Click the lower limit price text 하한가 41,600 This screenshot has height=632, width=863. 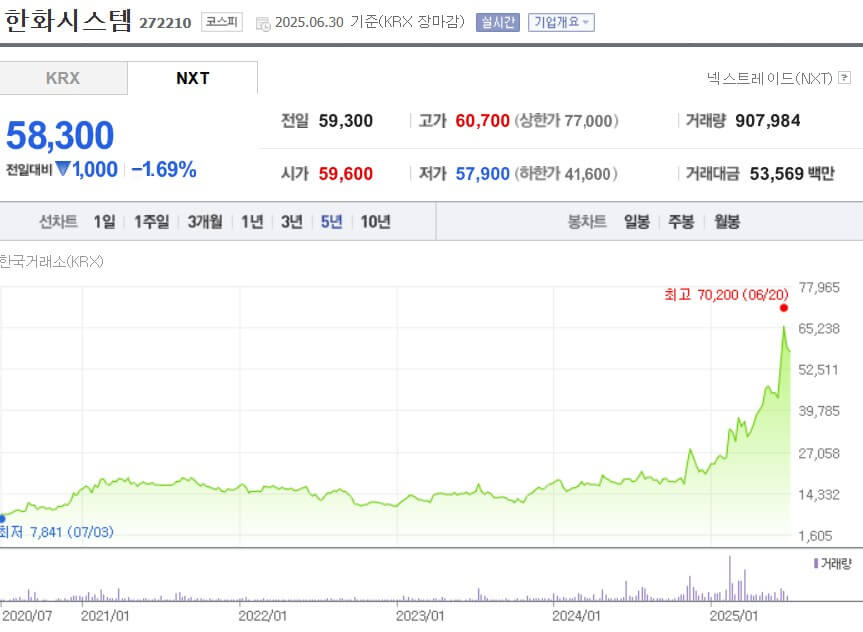[x=566, y=174]
